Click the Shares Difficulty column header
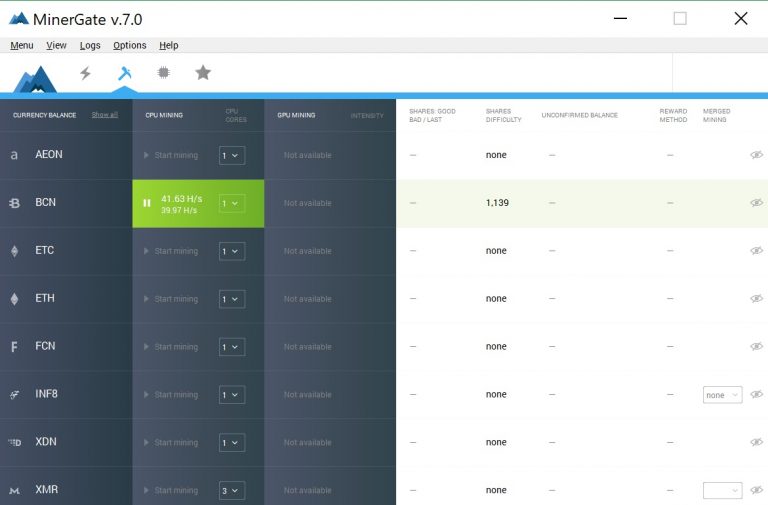Image resolution: width=768 pixels, height=505 pixels. (x=504, y=115)
